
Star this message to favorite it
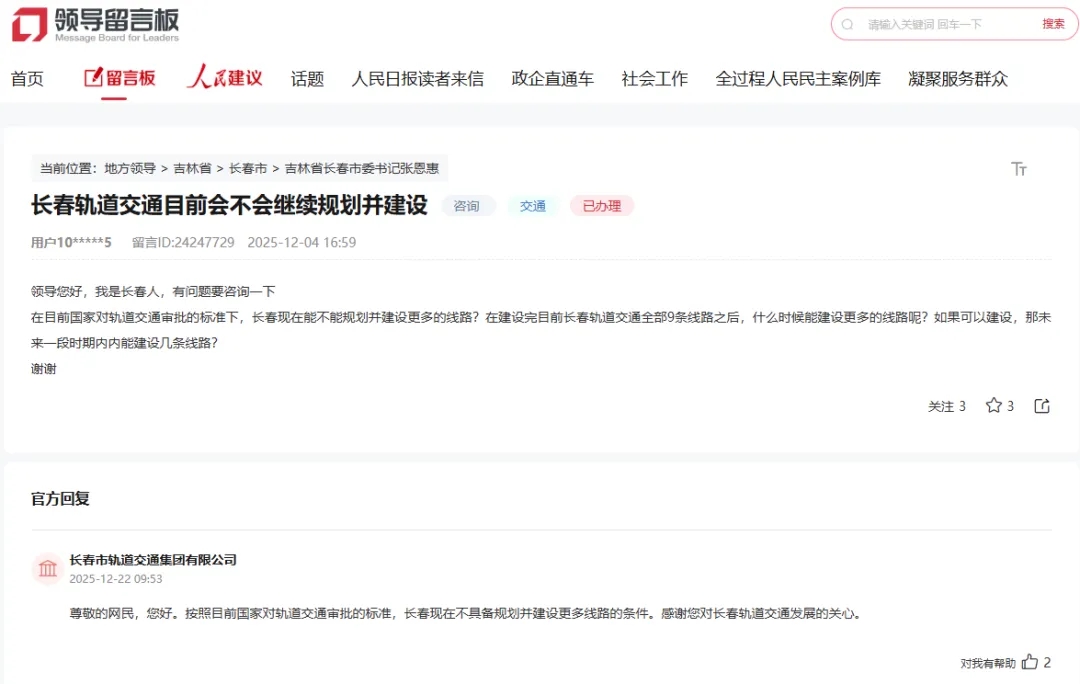pos(993,405)
